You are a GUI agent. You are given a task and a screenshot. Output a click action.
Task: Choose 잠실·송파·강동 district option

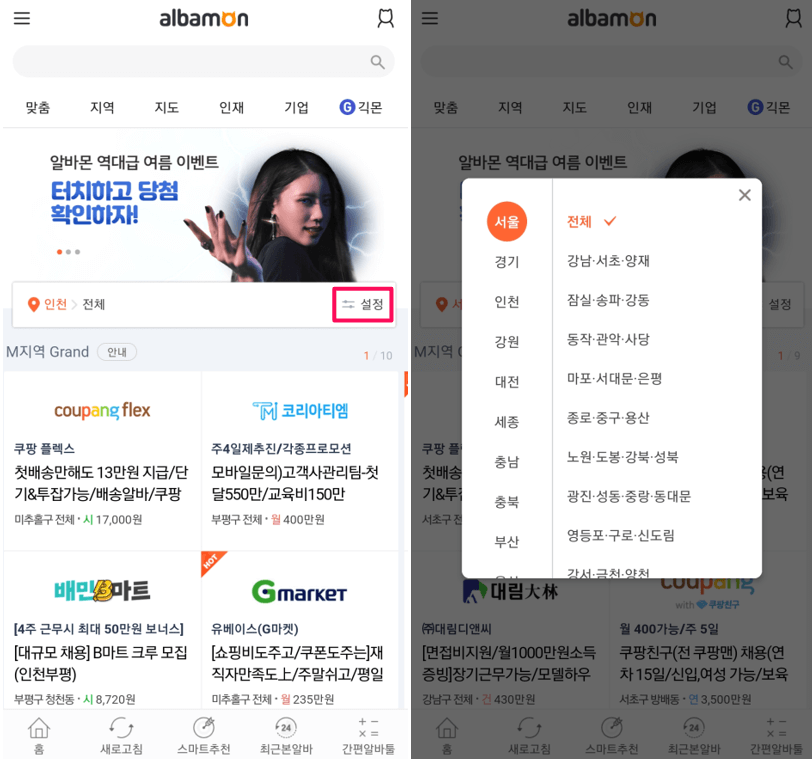[x=608, y=300]
